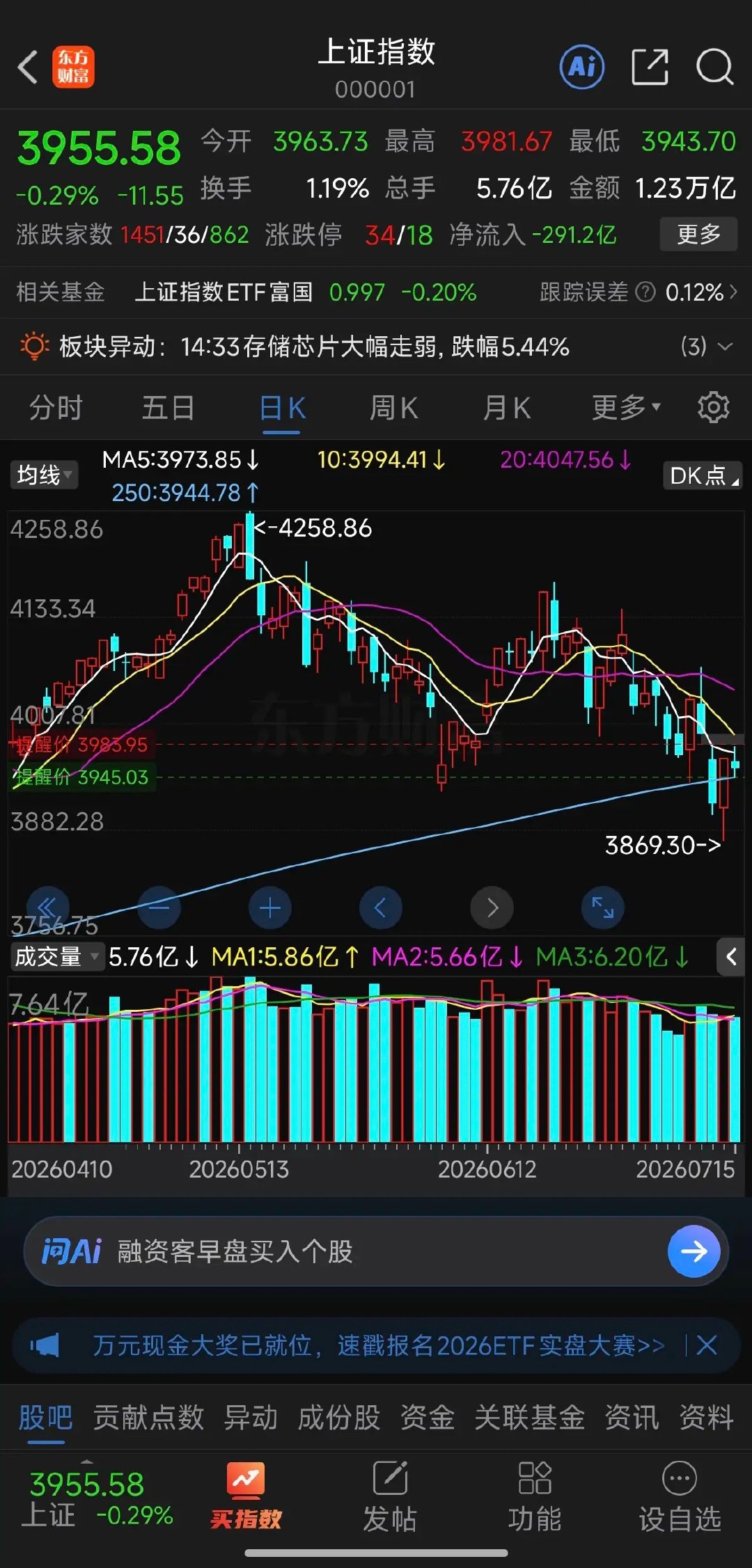Tap the back arrow icon

[28, 68]
